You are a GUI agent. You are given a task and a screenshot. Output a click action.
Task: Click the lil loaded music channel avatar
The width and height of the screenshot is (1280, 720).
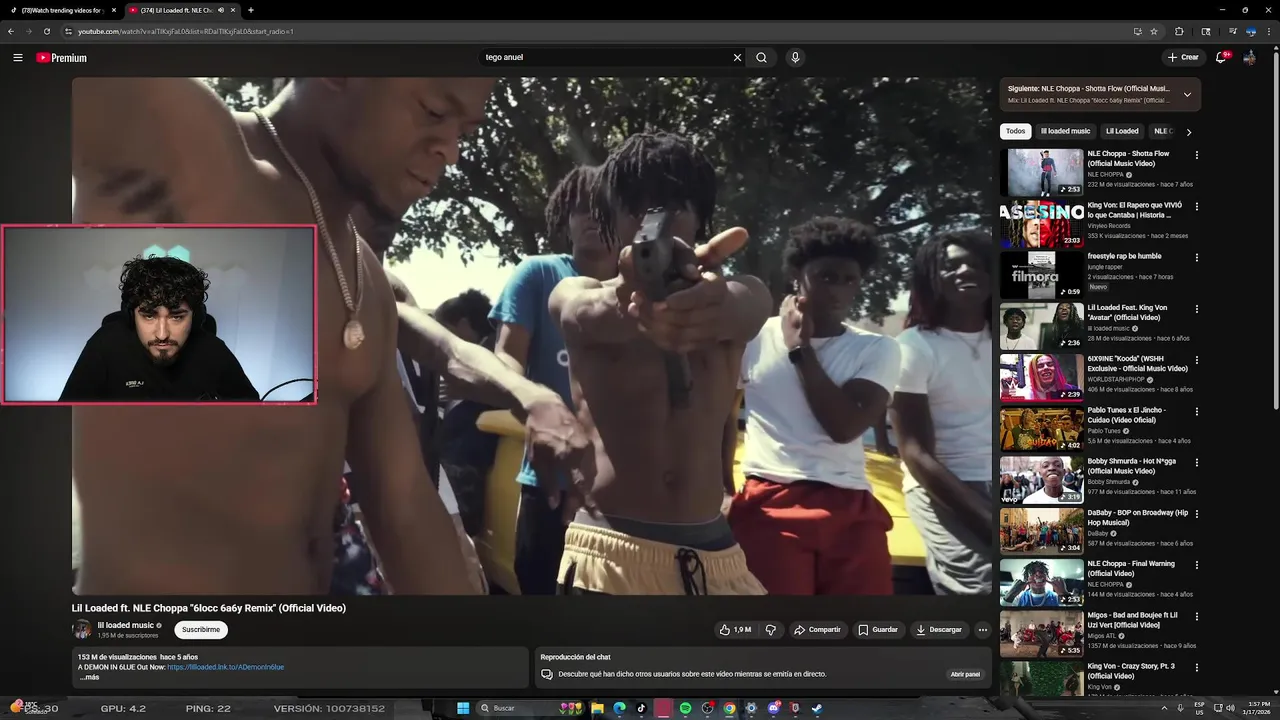coord(82,630)
